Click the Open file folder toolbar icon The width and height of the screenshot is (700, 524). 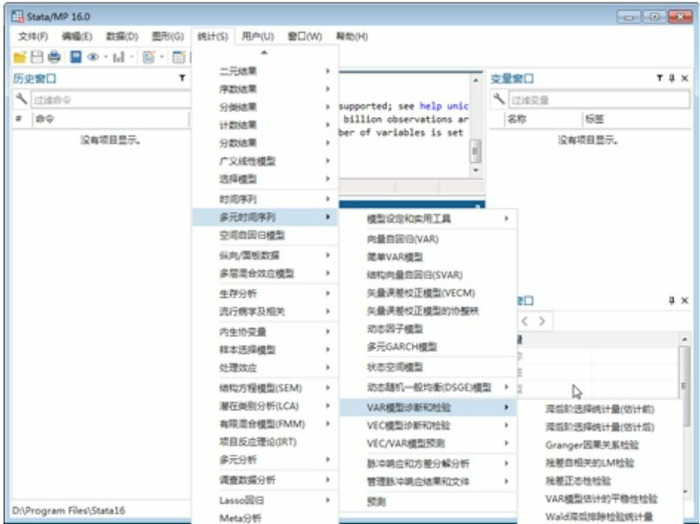[20, 57]
